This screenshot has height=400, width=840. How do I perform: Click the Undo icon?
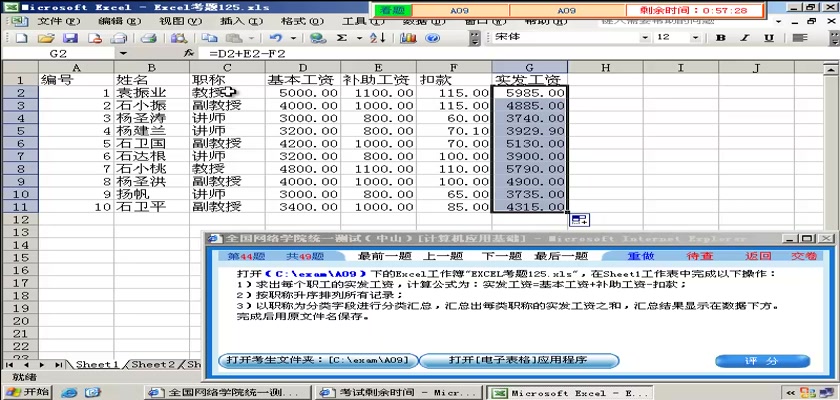tap(275, 38)
